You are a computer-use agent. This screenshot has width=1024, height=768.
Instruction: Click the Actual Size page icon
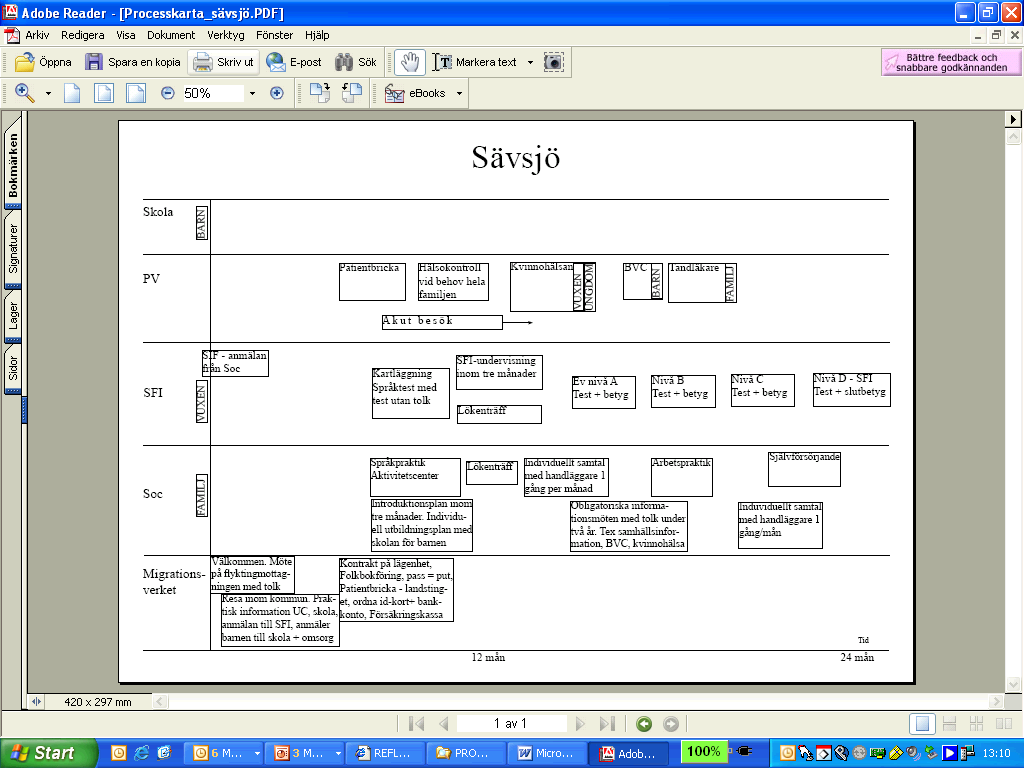72,93
